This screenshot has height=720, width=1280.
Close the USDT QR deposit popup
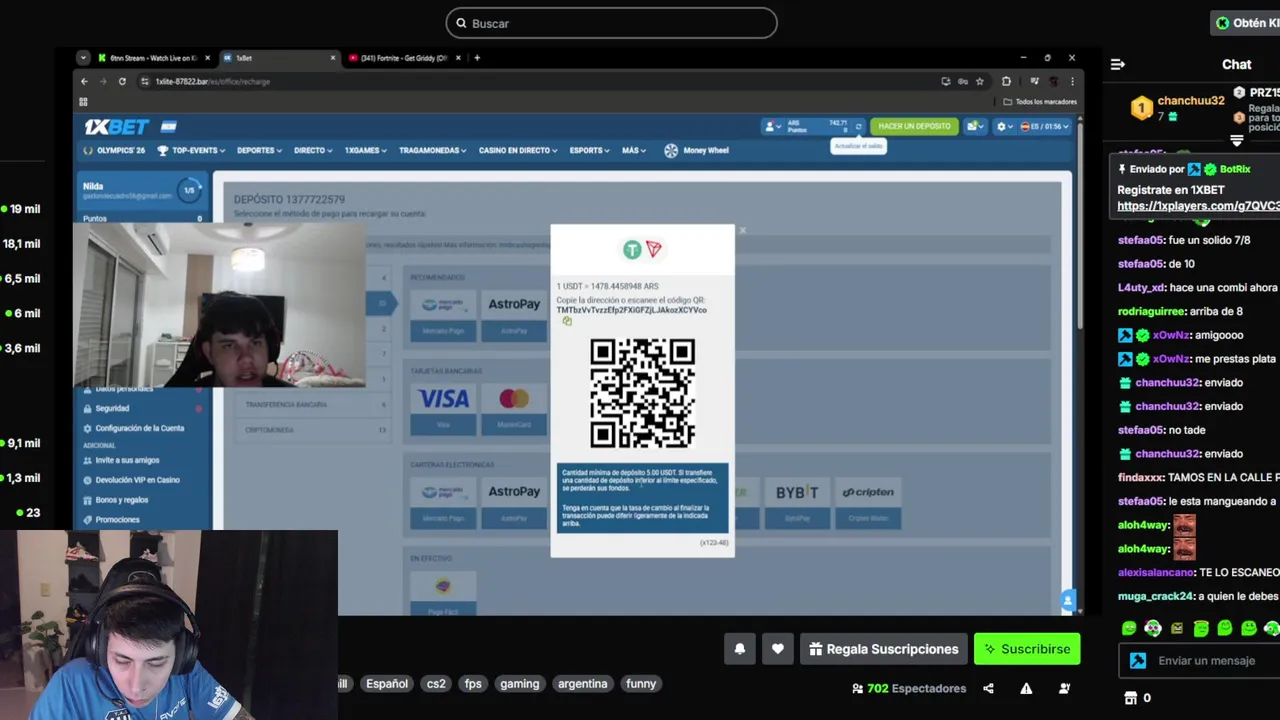742,231
